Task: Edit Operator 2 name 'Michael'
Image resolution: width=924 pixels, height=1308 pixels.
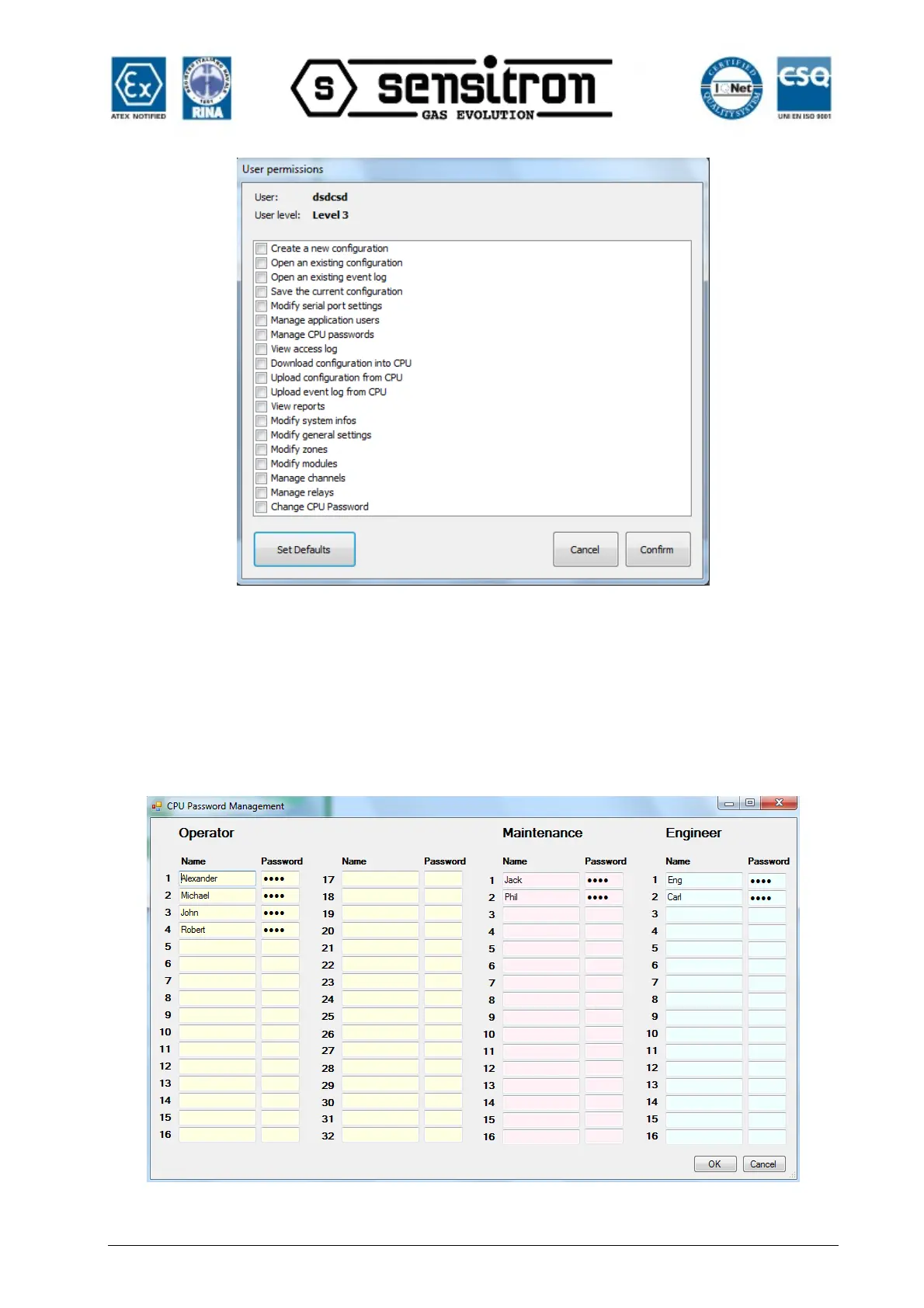Action: pyautogui.click(x=217, y=896)
